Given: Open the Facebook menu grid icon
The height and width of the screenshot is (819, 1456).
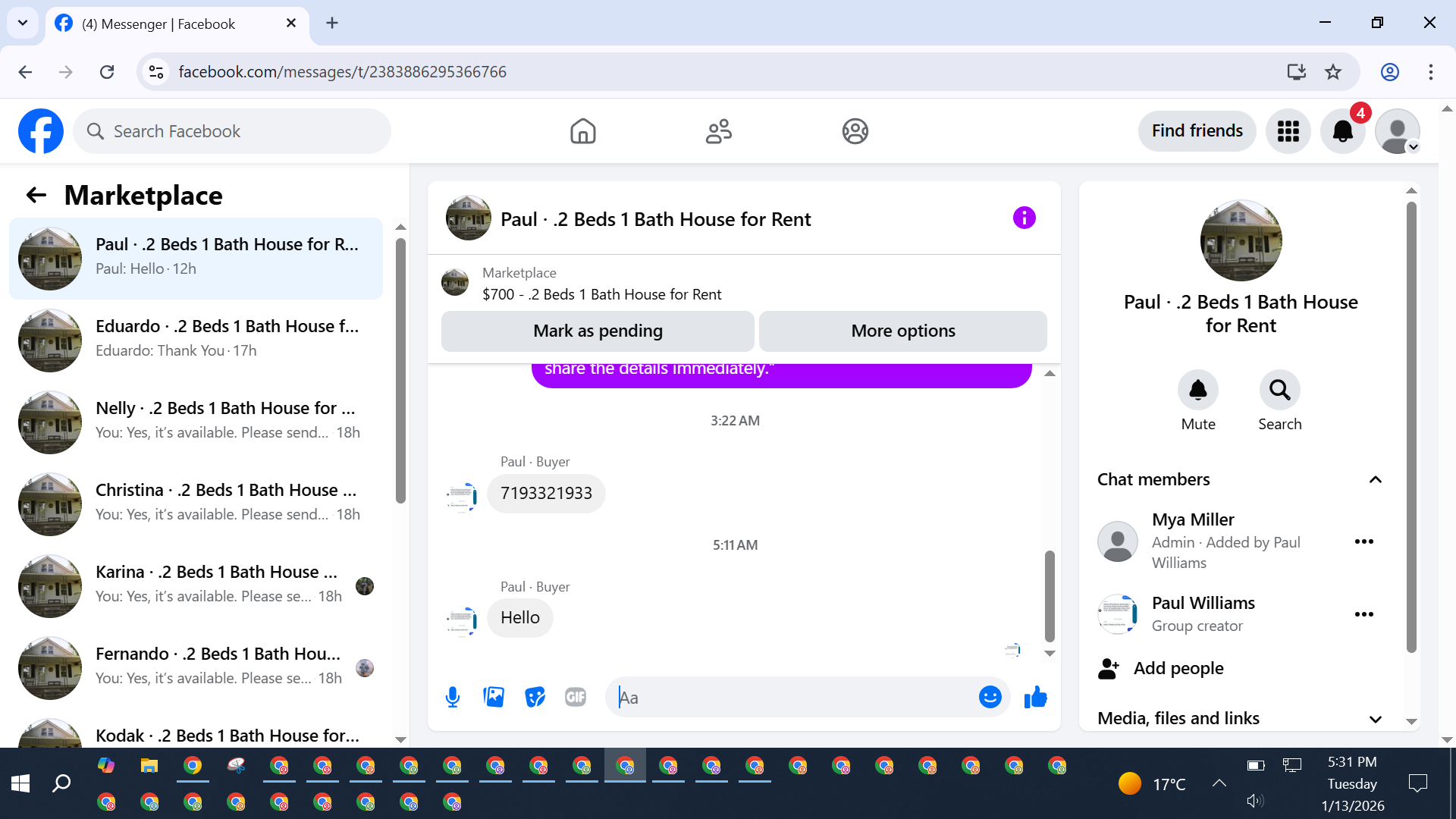Looking at the screenshot, I should point(1288,131).
